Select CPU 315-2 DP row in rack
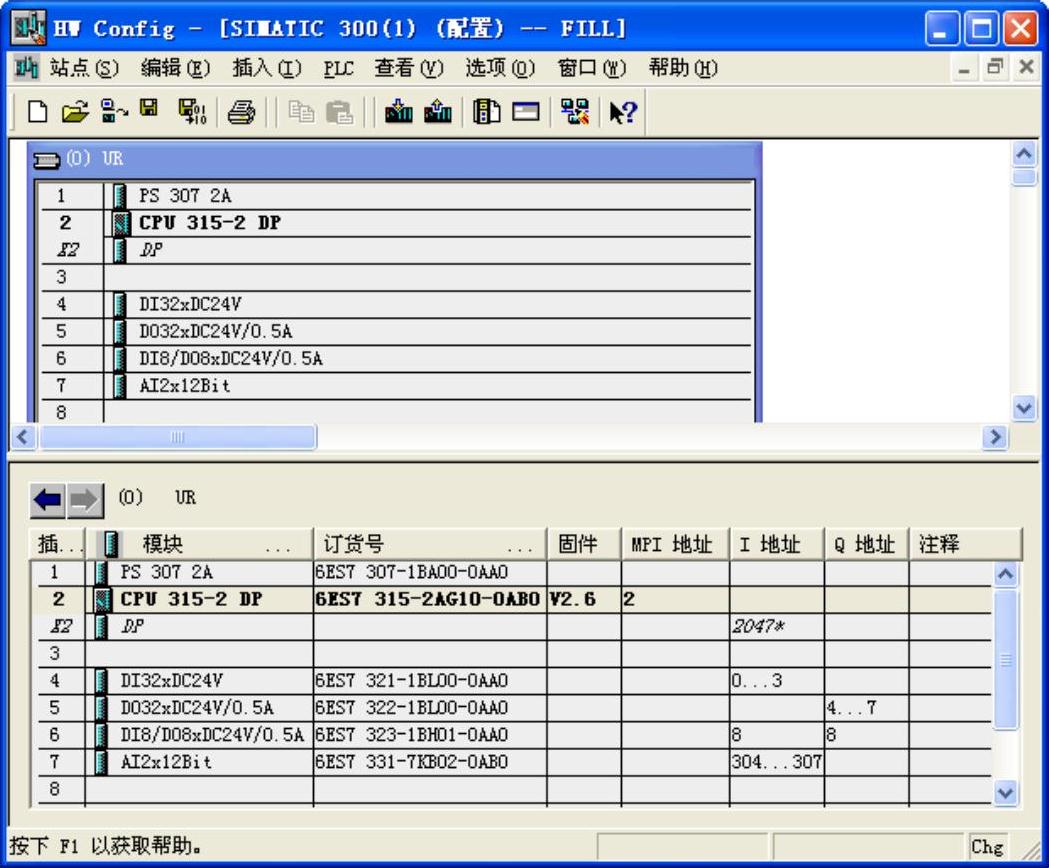Screen dimensions: 1049x868 (x=209, y=223)
